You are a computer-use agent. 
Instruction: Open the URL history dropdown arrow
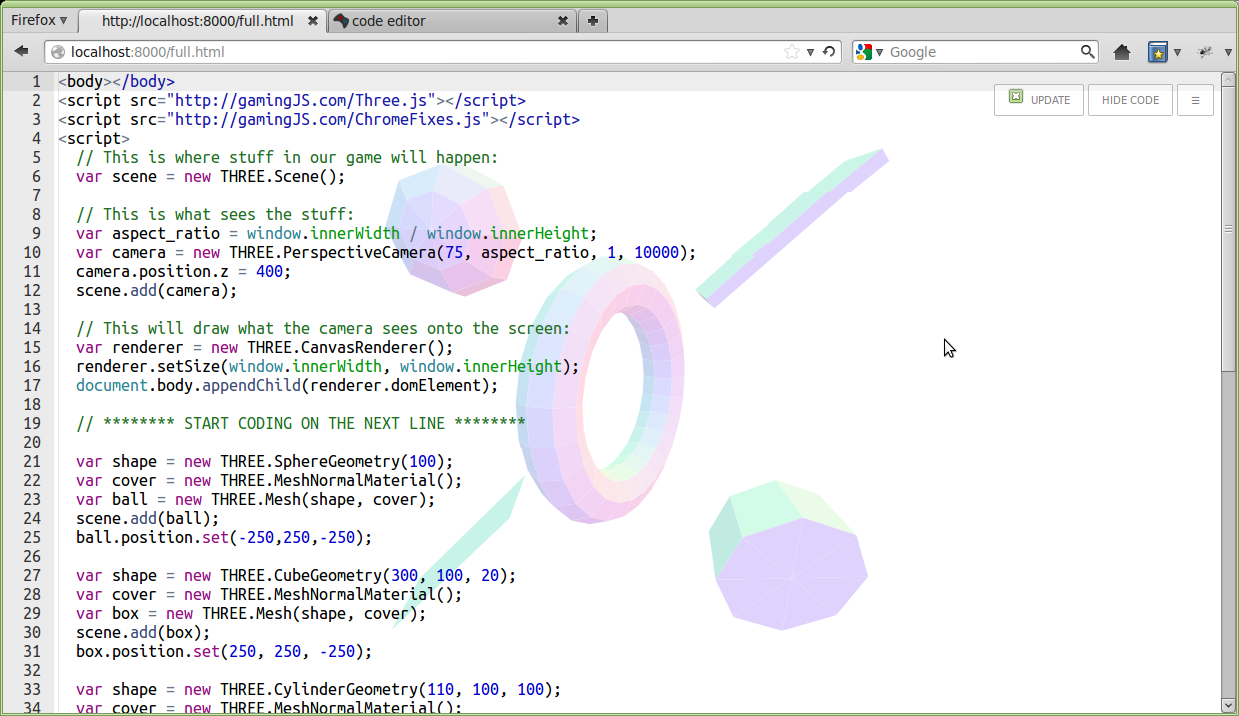811,52
